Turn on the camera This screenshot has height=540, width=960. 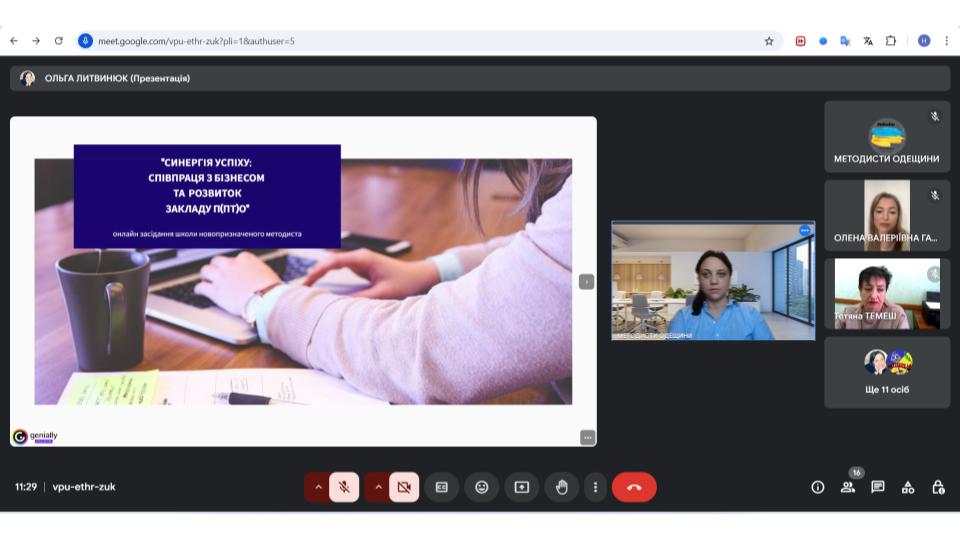(404, 487)
